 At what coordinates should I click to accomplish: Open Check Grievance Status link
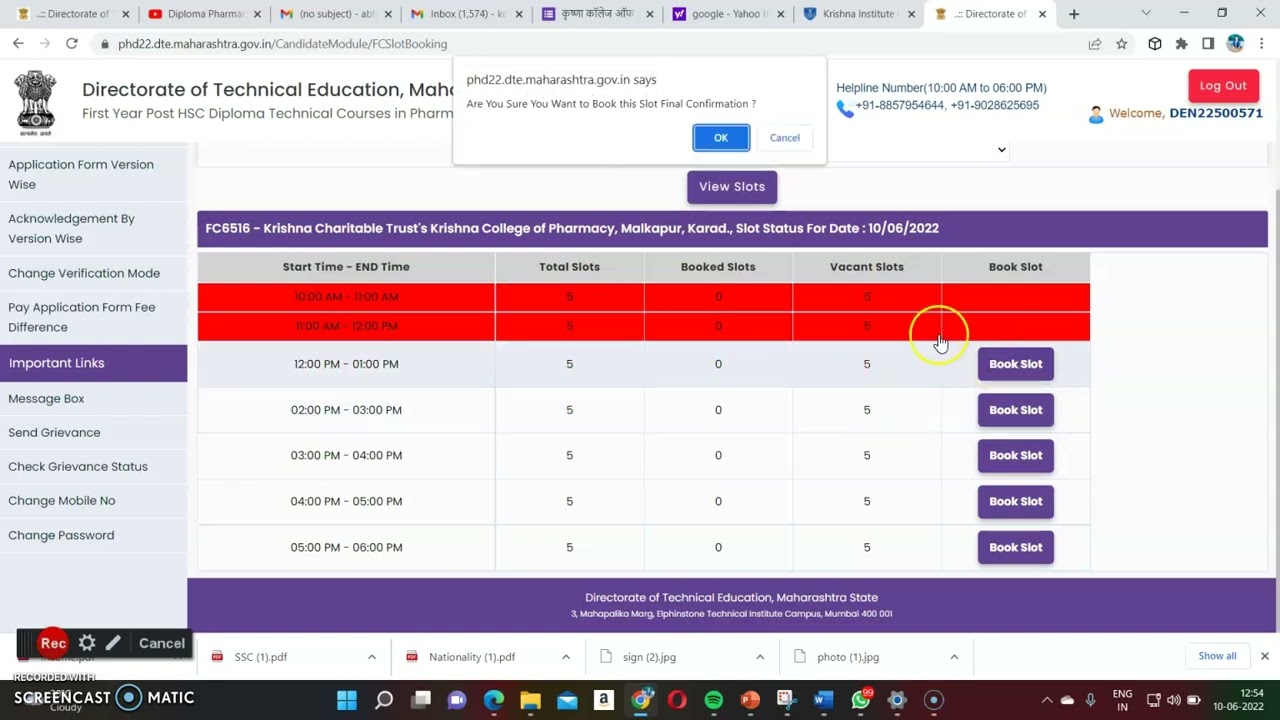click(78, 467)
